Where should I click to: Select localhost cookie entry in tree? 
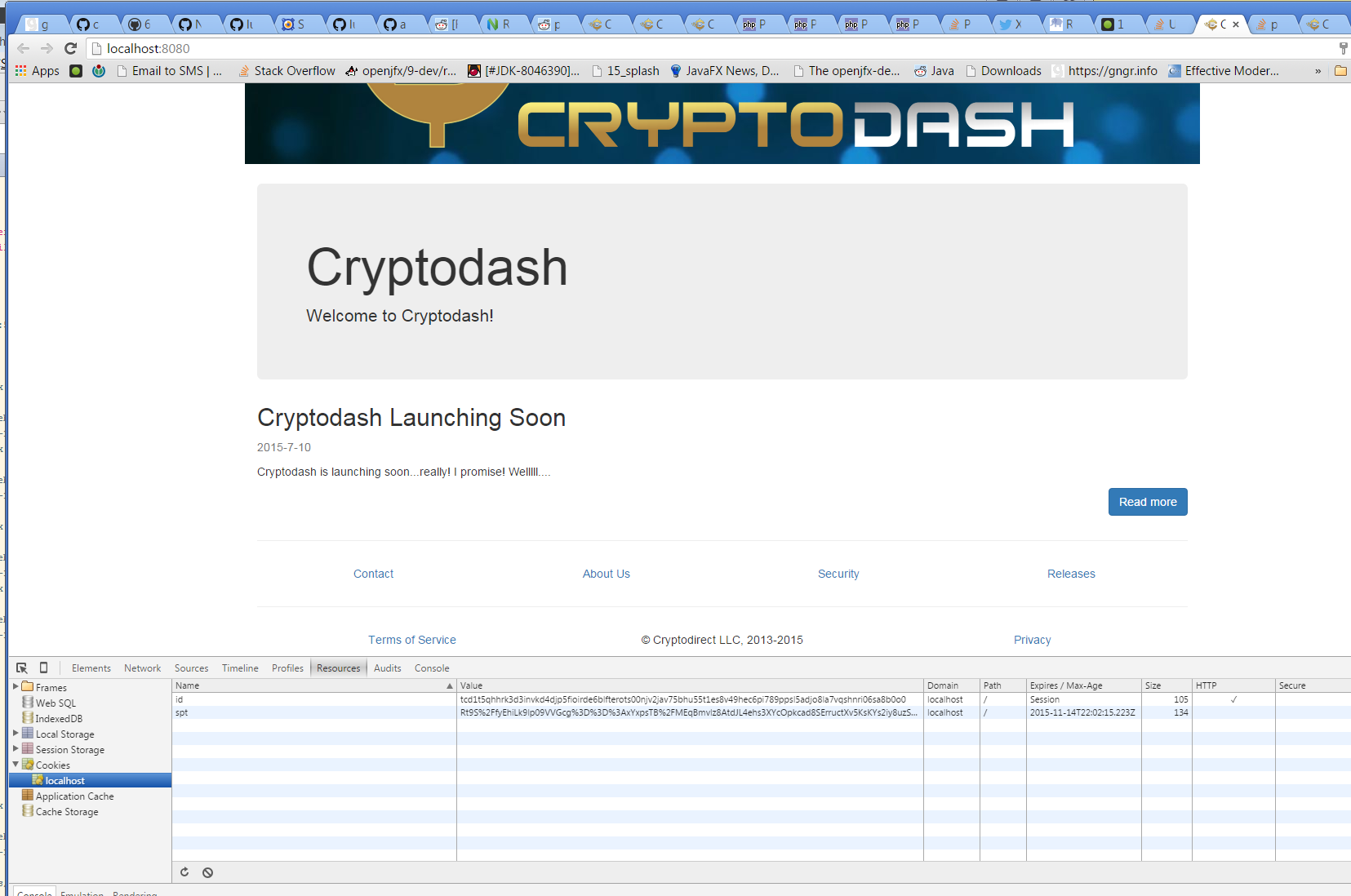coord(90,780)
